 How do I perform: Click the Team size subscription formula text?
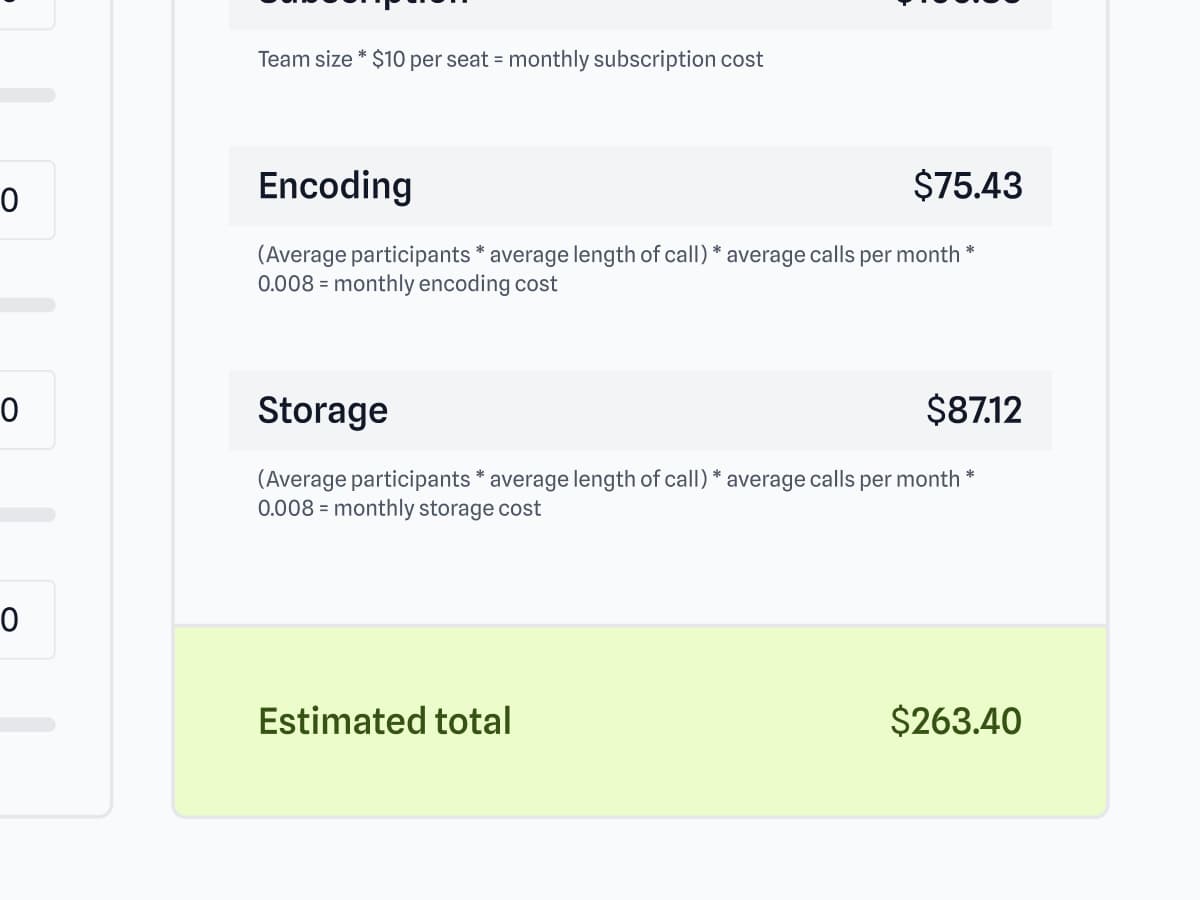[510, 59]
